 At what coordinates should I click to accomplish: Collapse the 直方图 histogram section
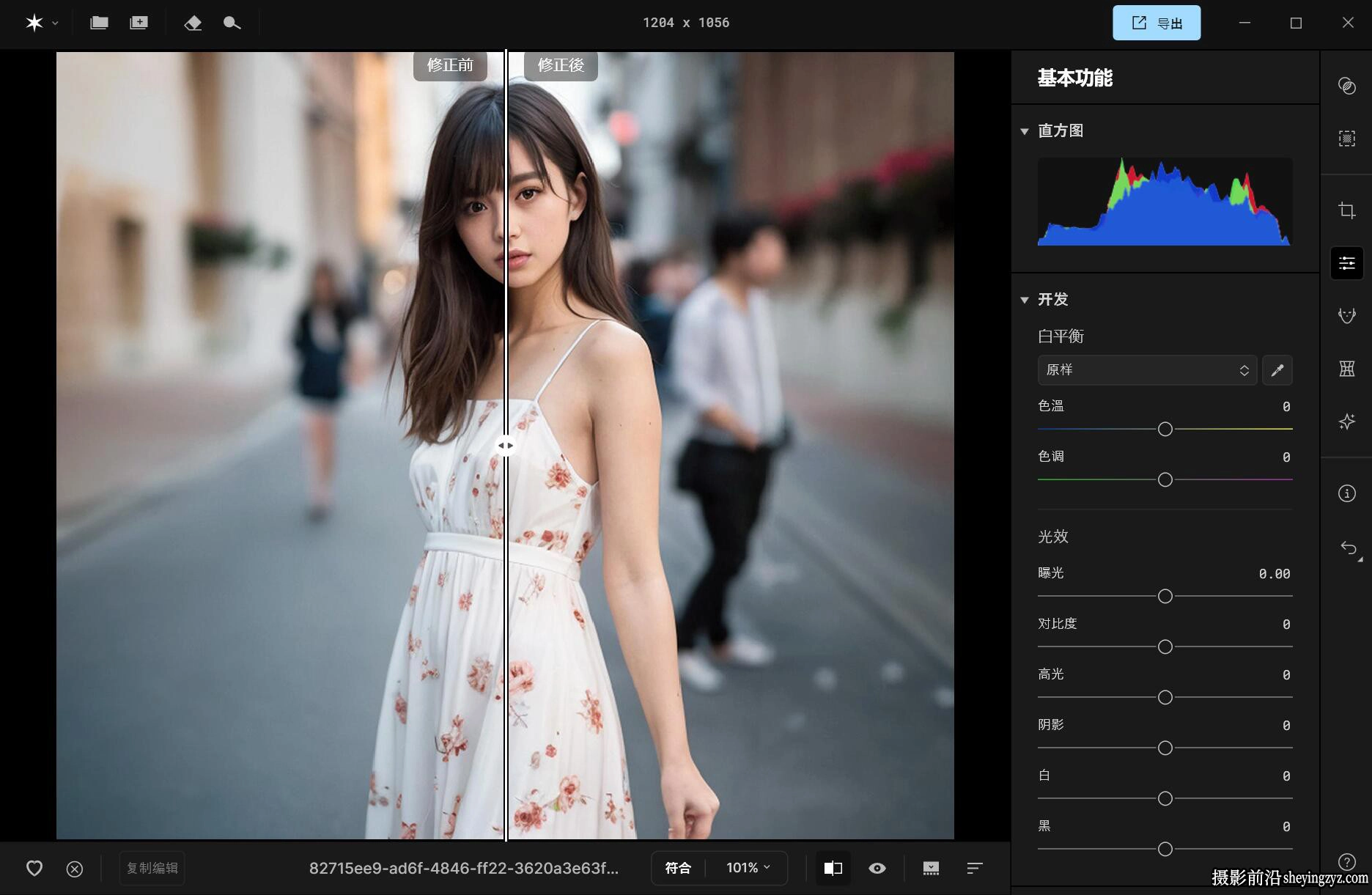[1025, 131]
